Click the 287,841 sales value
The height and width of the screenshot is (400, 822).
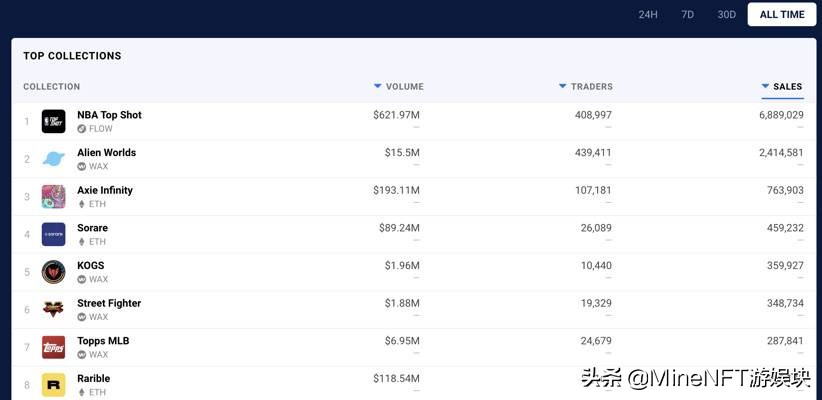[x=785, y=341]
